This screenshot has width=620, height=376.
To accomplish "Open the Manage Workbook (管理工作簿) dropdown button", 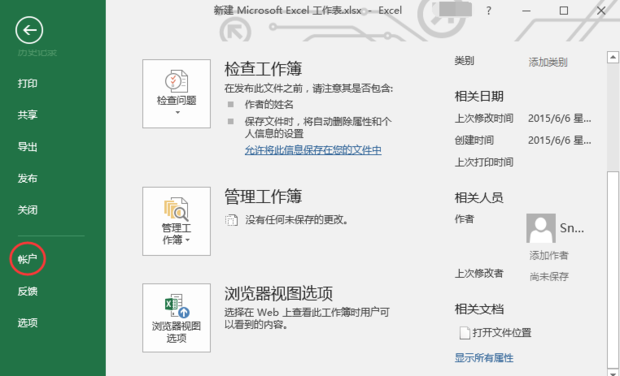I will (x=176, y=221).
